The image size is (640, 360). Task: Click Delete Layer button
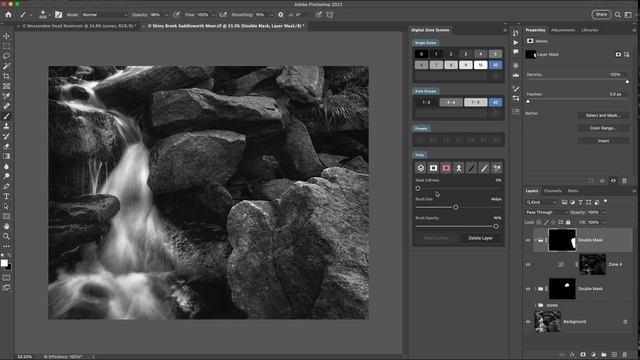(x=480, y=238)
